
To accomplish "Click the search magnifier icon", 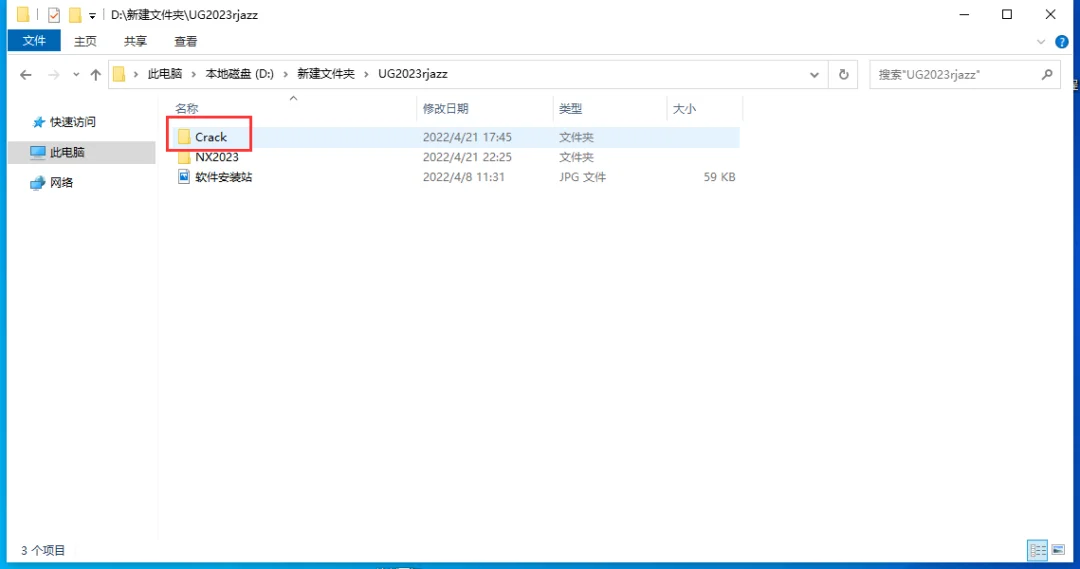I will click(x=1047, y=74).
